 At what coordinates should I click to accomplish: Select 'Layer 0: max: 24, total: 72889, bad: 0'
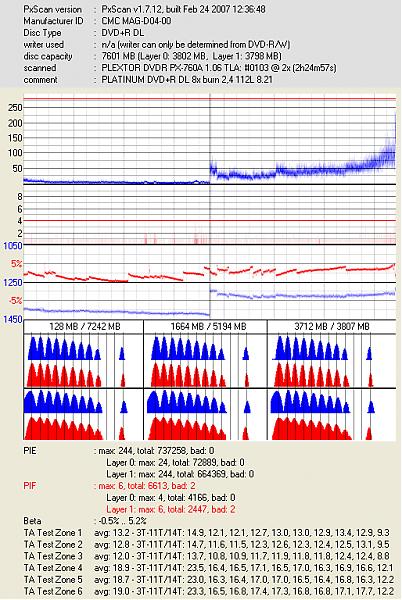(175, 463)
